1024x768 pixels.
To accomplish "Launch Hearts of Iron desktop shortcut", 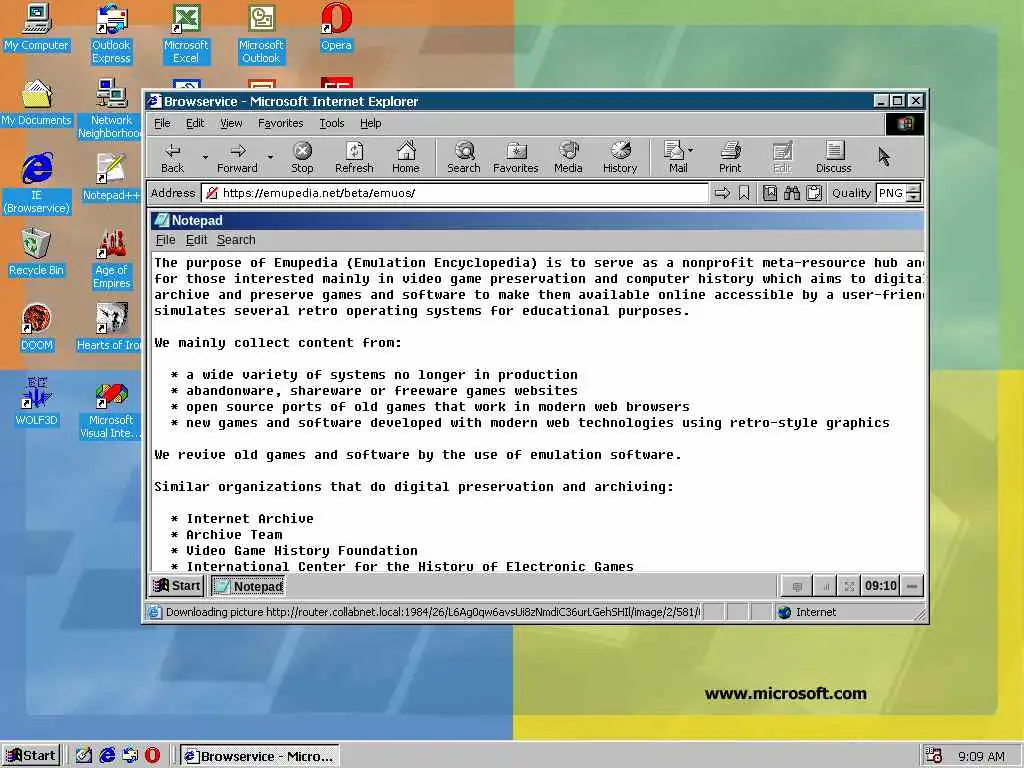I will click(110, 327).
